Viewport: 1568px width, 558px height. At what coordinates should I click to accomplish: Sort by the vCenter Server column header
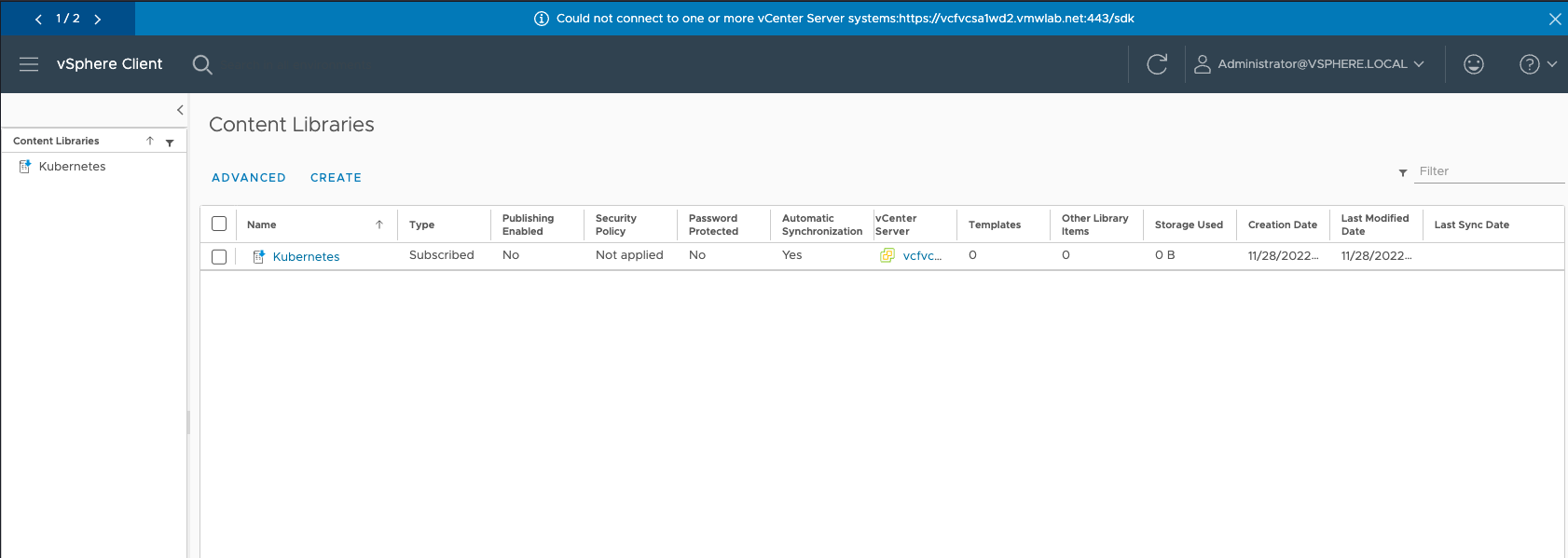pyautogui.click(x=896, y=225)
